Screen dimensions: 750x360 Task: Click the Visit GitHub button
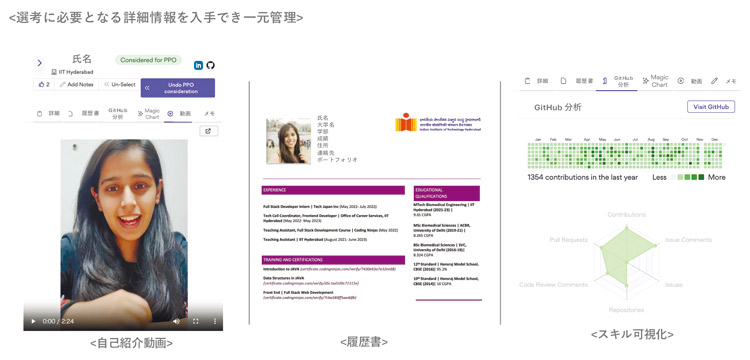pos(711,107)
